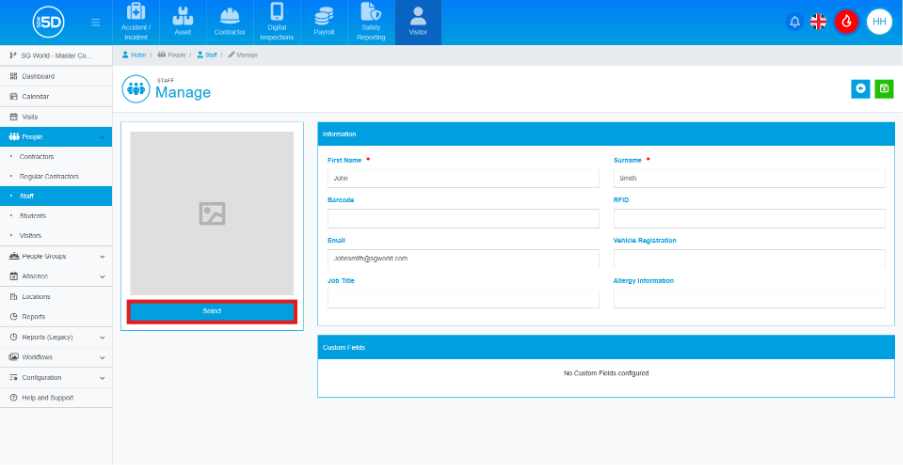Expand the People Groups section
Image resolution: width=903 pixels, height=465 pixels.
(x=56, y=256)
